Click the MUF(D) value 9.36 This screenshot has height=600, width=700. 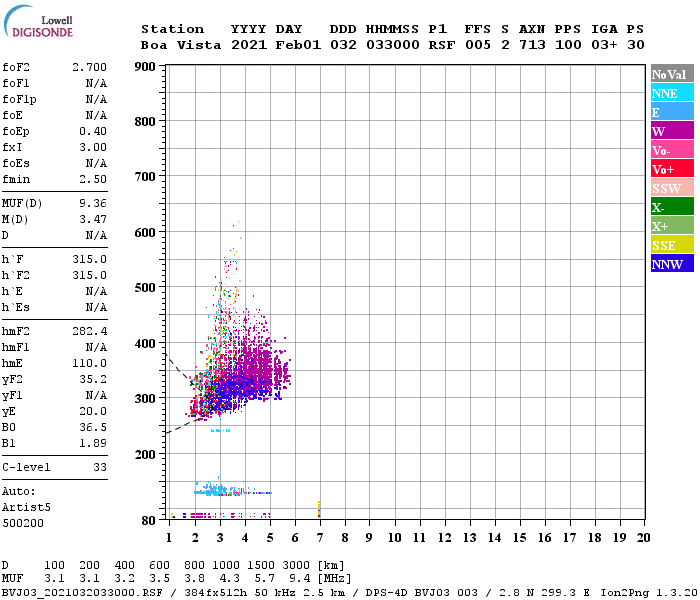coord(93,204)
